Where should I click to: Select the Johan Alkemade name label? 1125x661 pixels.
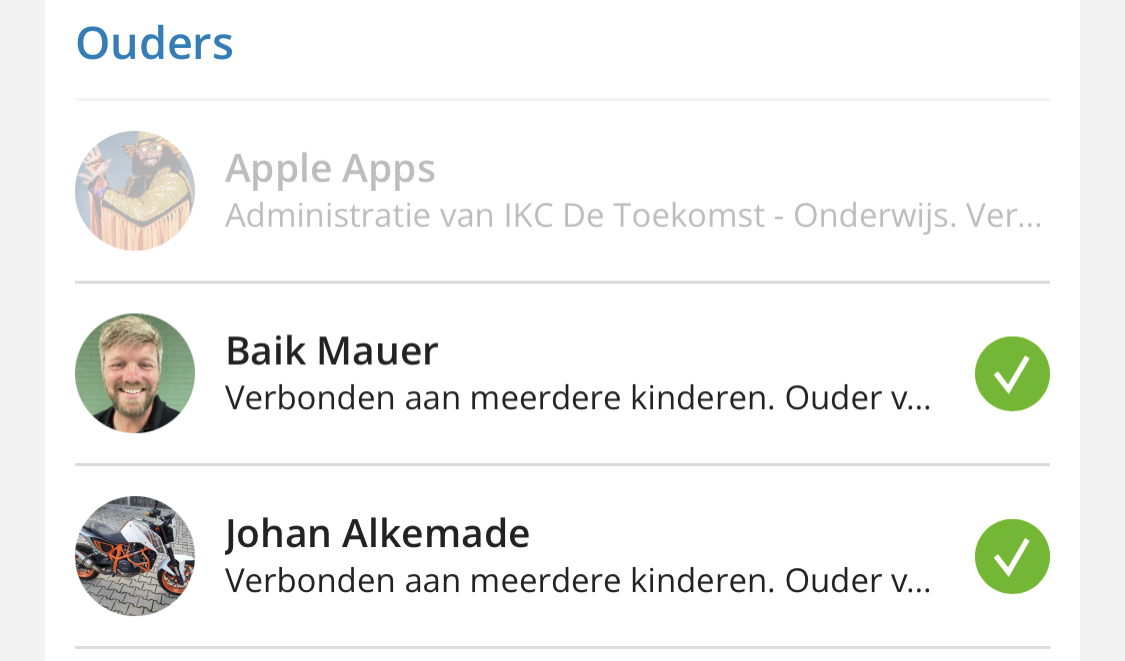pyautogui.click(x=377, y=534)
